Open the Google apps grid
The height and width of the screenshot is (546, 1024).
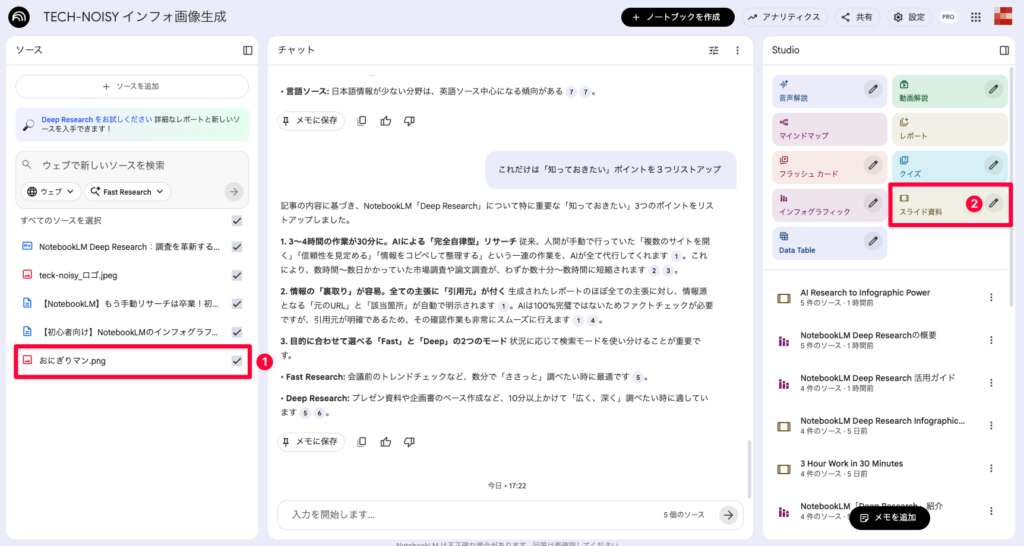pyautogui.click(x=976, y=17)
